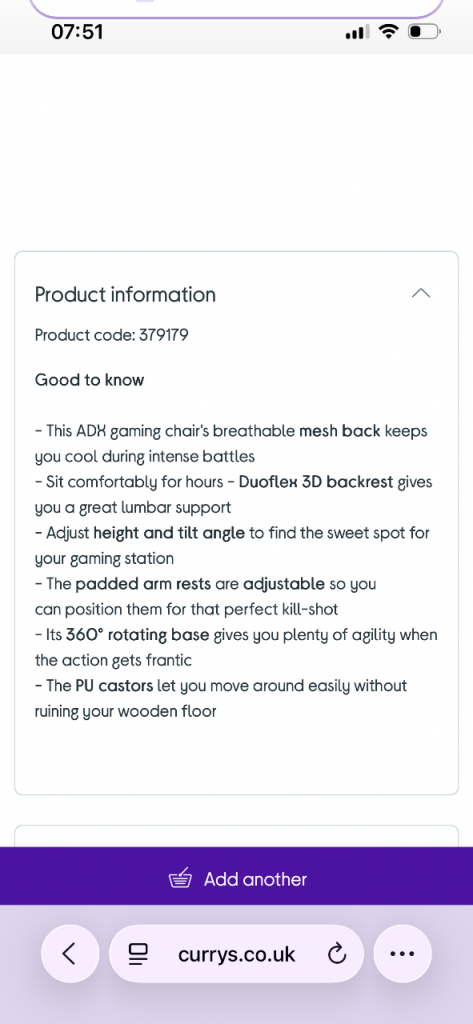473x1024 pixels.
Task: Open the browser three-dots menu
Action: coord(402,954)
